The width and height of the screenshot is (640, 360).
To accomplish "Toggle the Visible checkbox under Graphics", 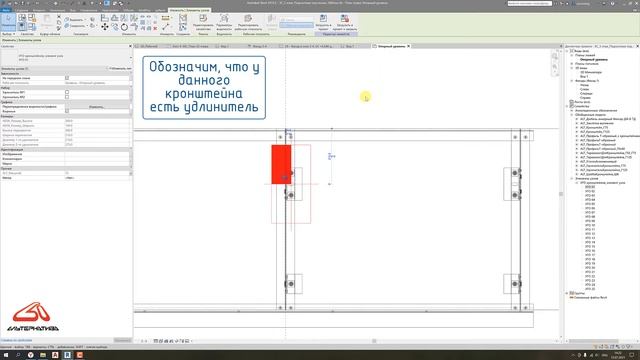I will [67, 111].
